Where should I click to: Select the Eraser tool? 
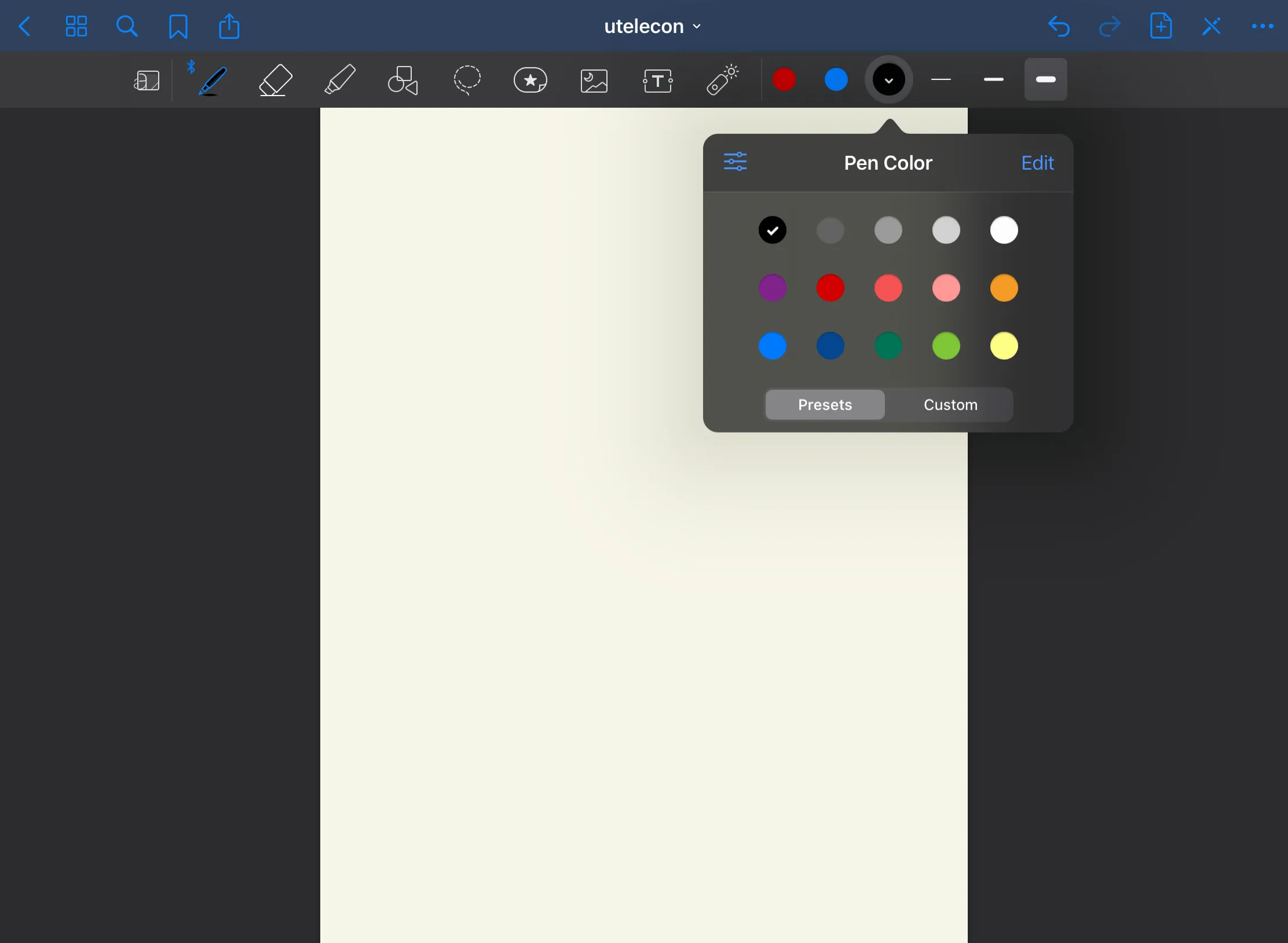[x=275, y=80]
